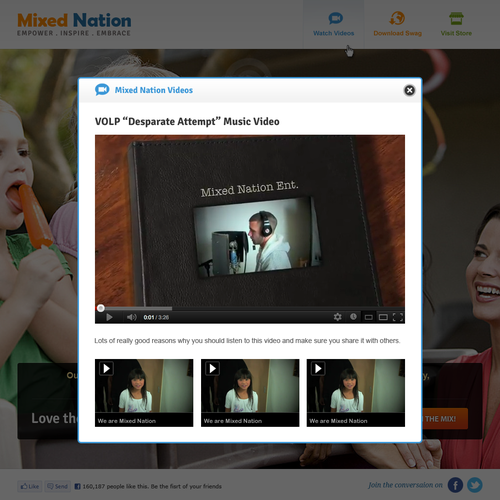Screen dimensions: 500x500
Task: Click the video description text
Action: [247, 341]
